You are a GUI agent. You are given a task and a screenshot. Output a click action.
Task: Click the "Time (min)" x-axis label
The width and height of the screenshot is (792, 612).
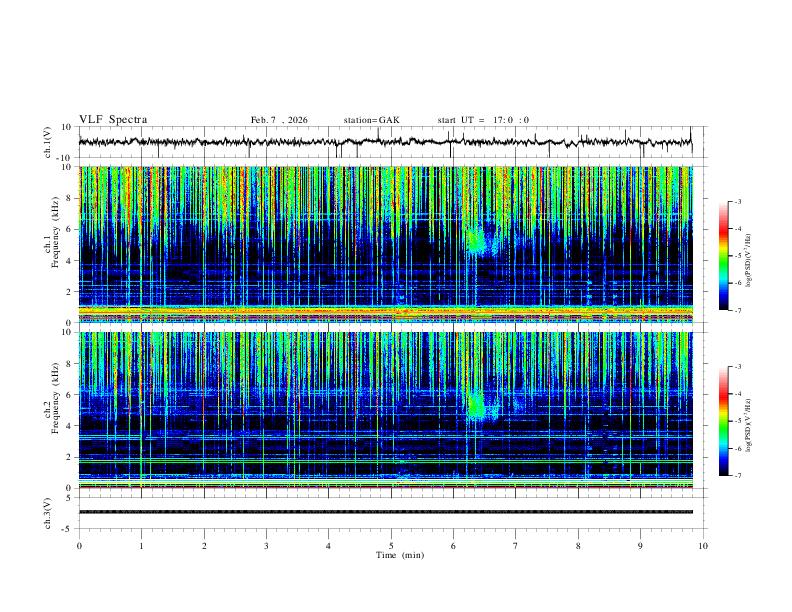400,555
